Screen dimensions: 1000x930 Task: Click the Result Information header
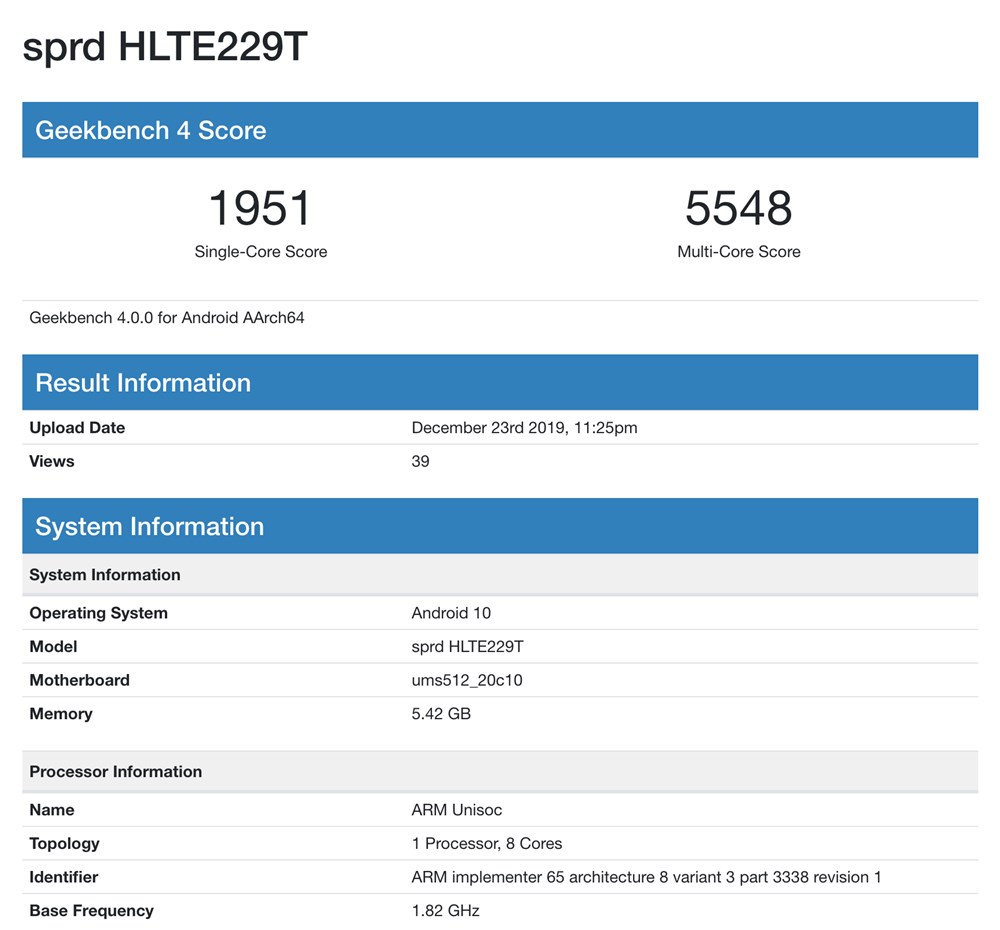pyautogui.click(x=143, y=383)
